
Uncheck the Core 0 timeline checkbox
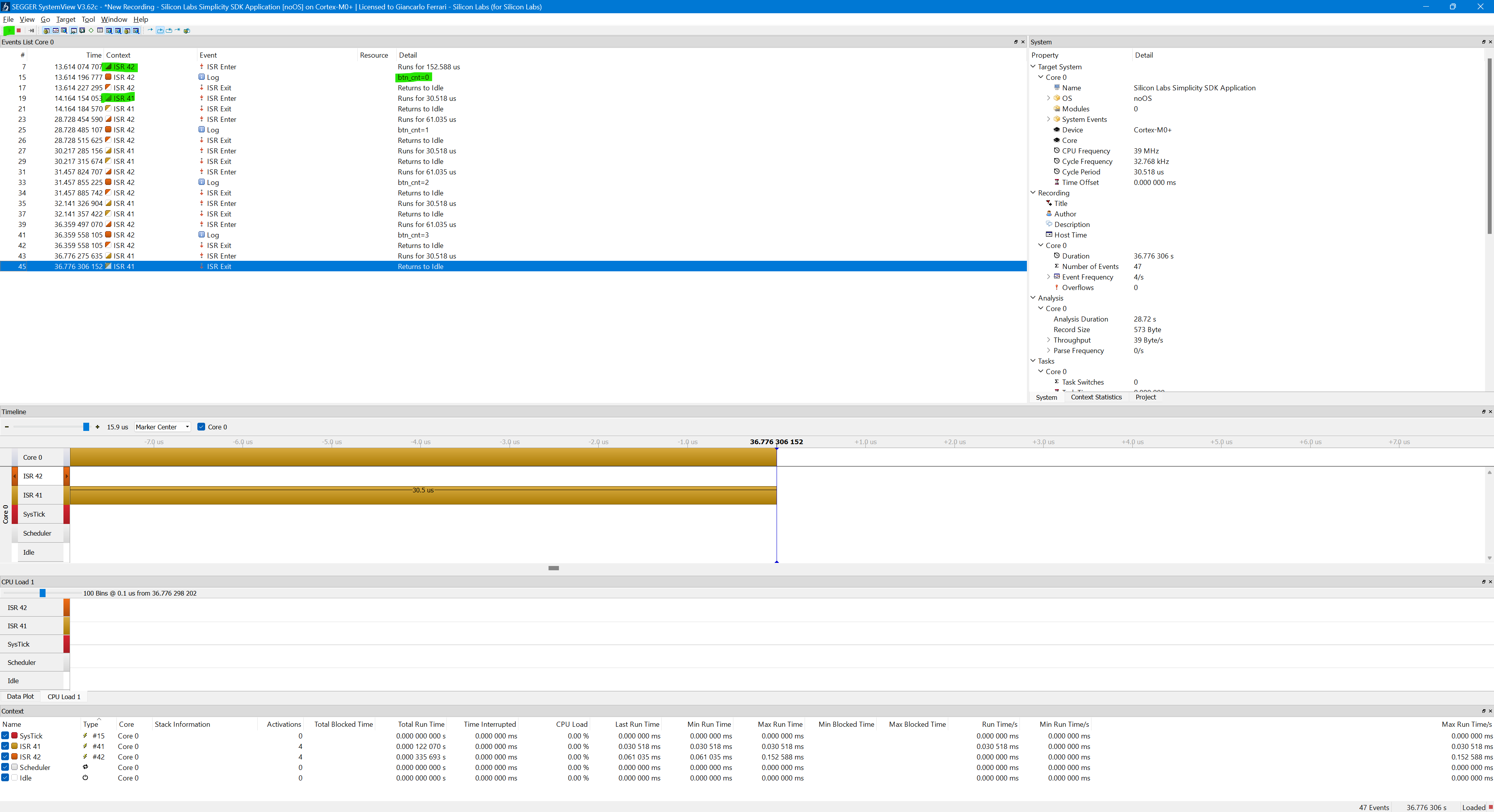[201, 427]
